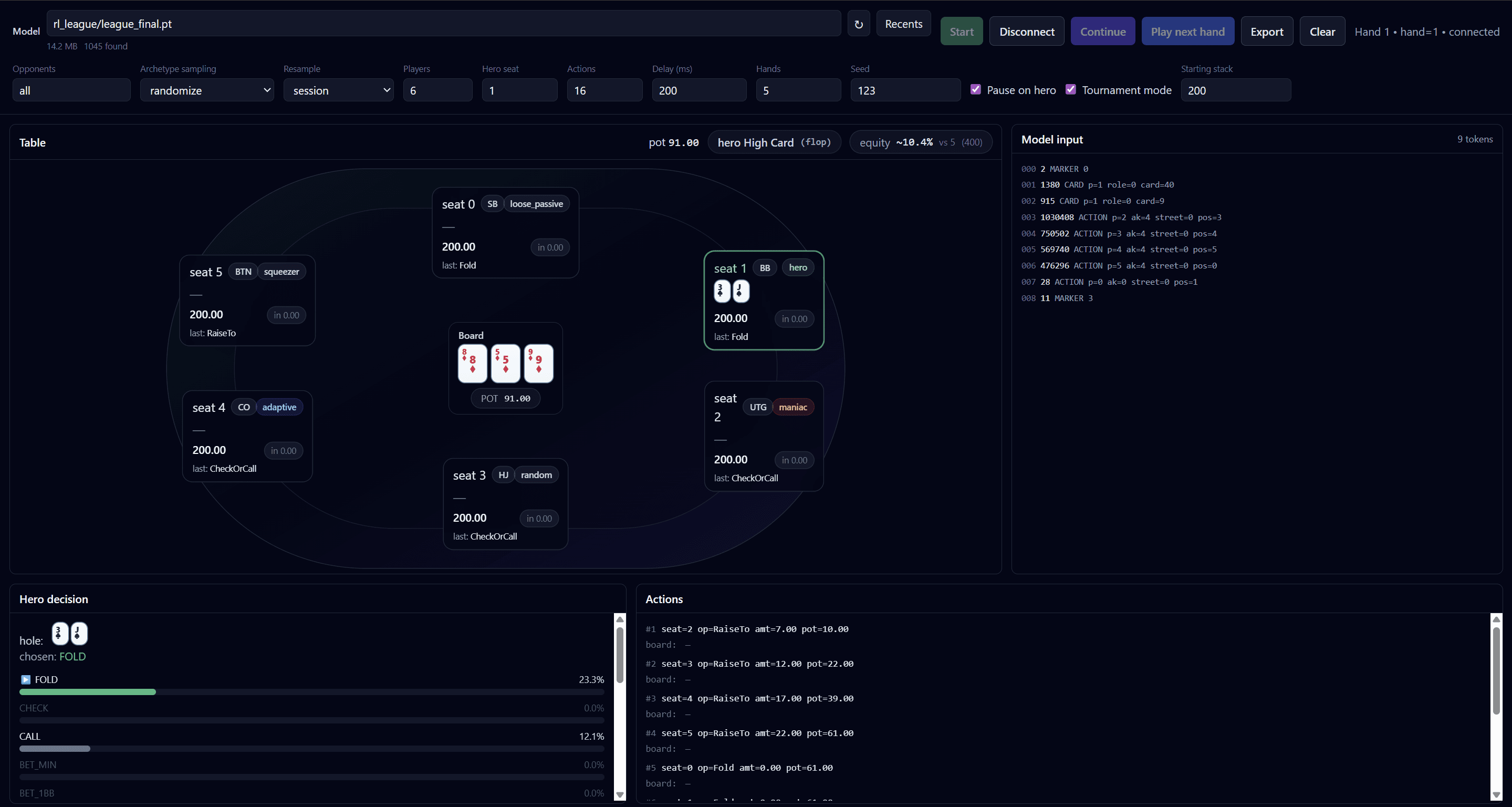Click hero's first hole card at seat 1

tap(722, 291)
